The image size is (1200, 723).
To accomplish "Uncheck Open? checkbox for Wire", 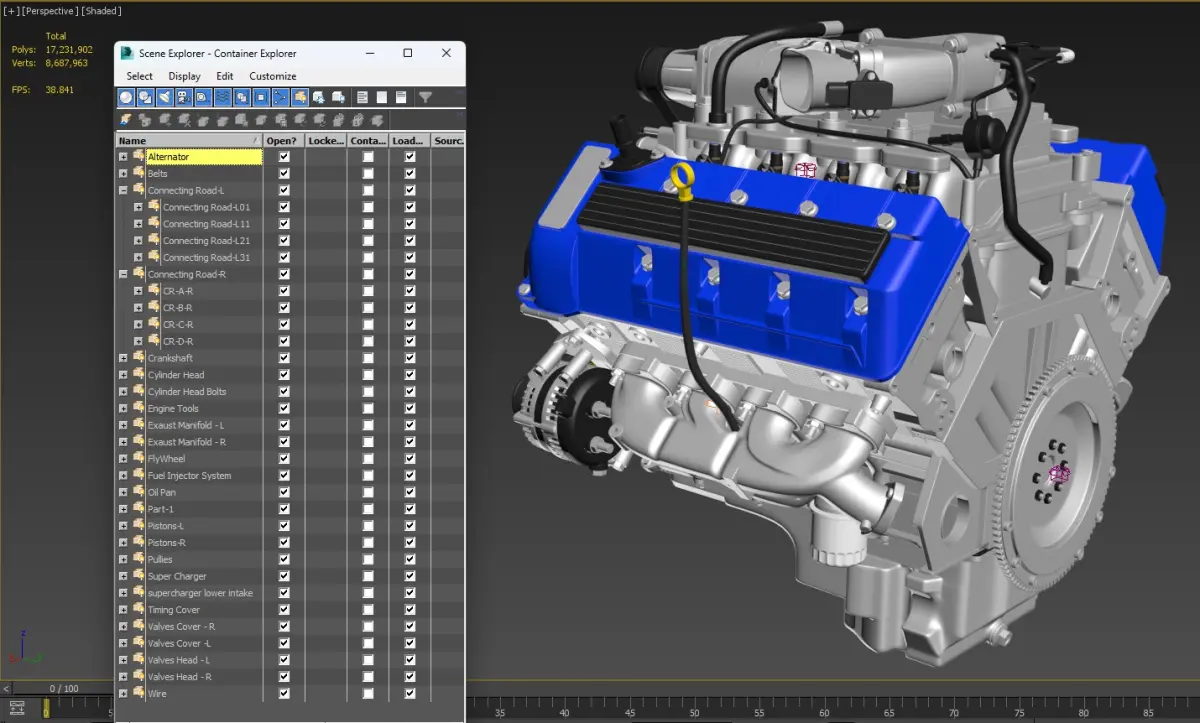I will 284,694.
